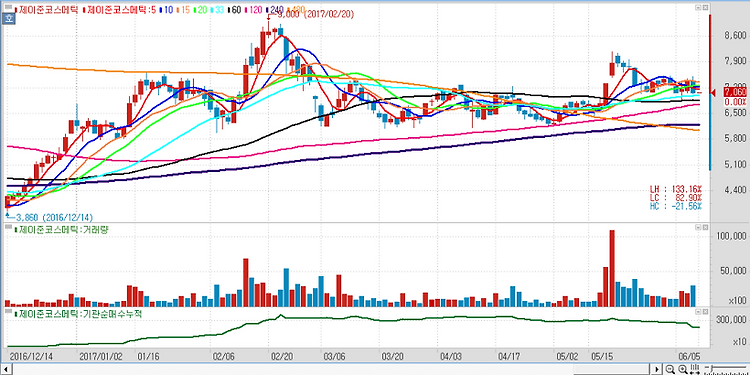Click the 300,000 axis label in bottom panel
This screenshot has height=375, width=750.
pos(731,320)
